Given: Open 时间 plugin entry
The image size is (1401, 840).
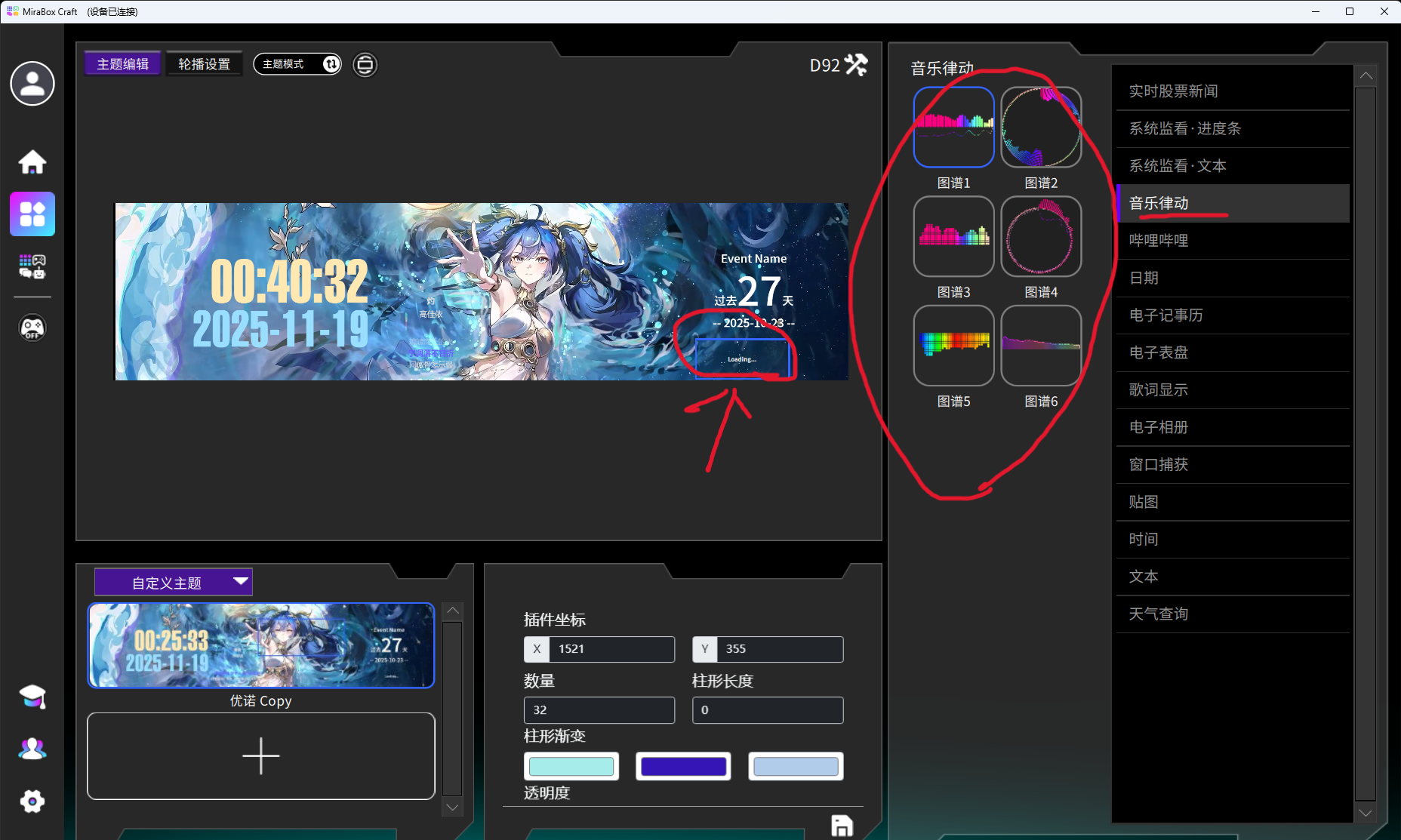Looking at the screenshot, I should point(1233,540).
